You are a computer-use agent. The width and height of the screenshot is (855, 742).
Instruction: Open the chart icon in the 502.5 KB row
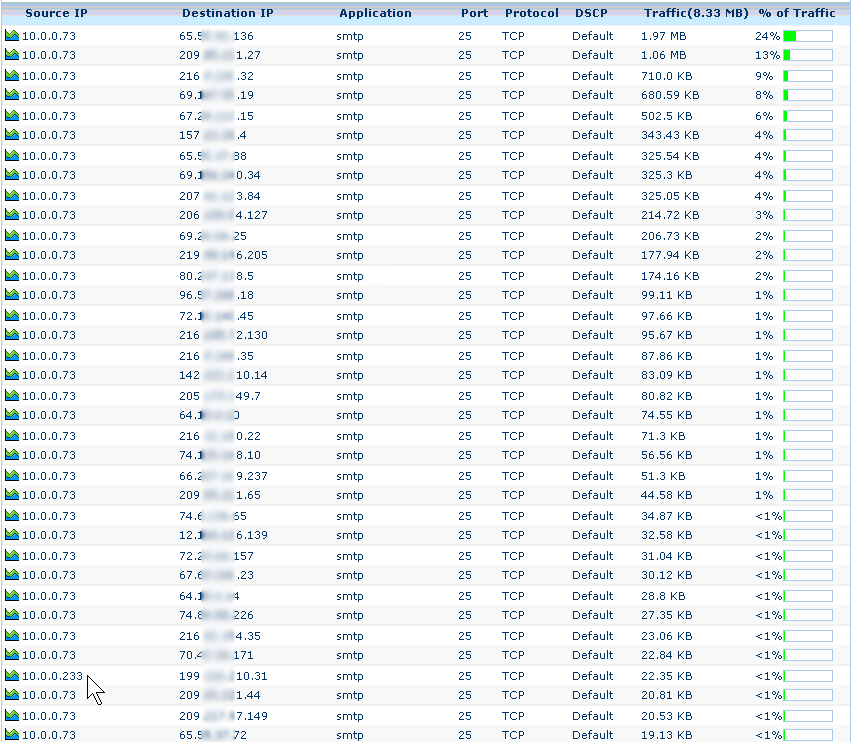point(12,115)
